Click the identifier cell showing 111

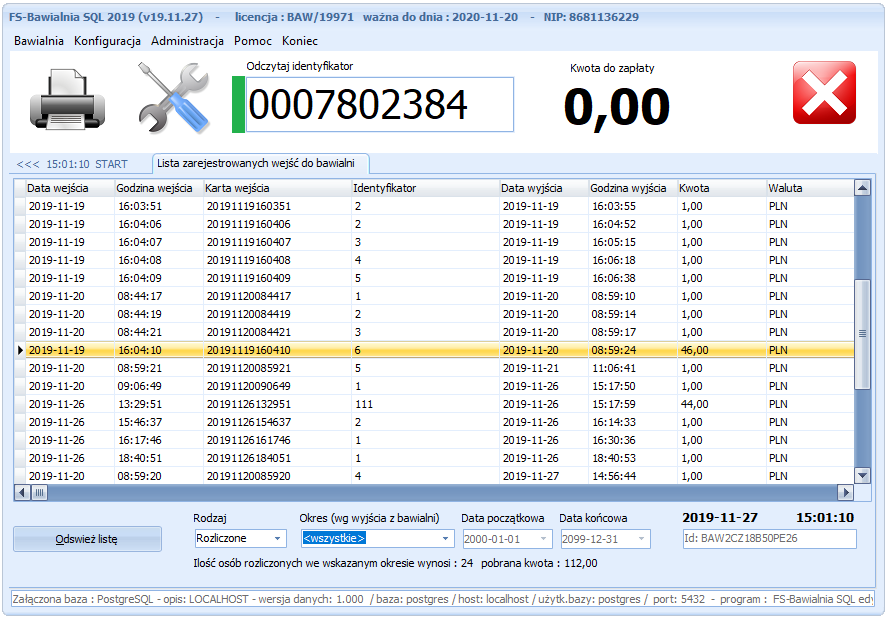425,404
